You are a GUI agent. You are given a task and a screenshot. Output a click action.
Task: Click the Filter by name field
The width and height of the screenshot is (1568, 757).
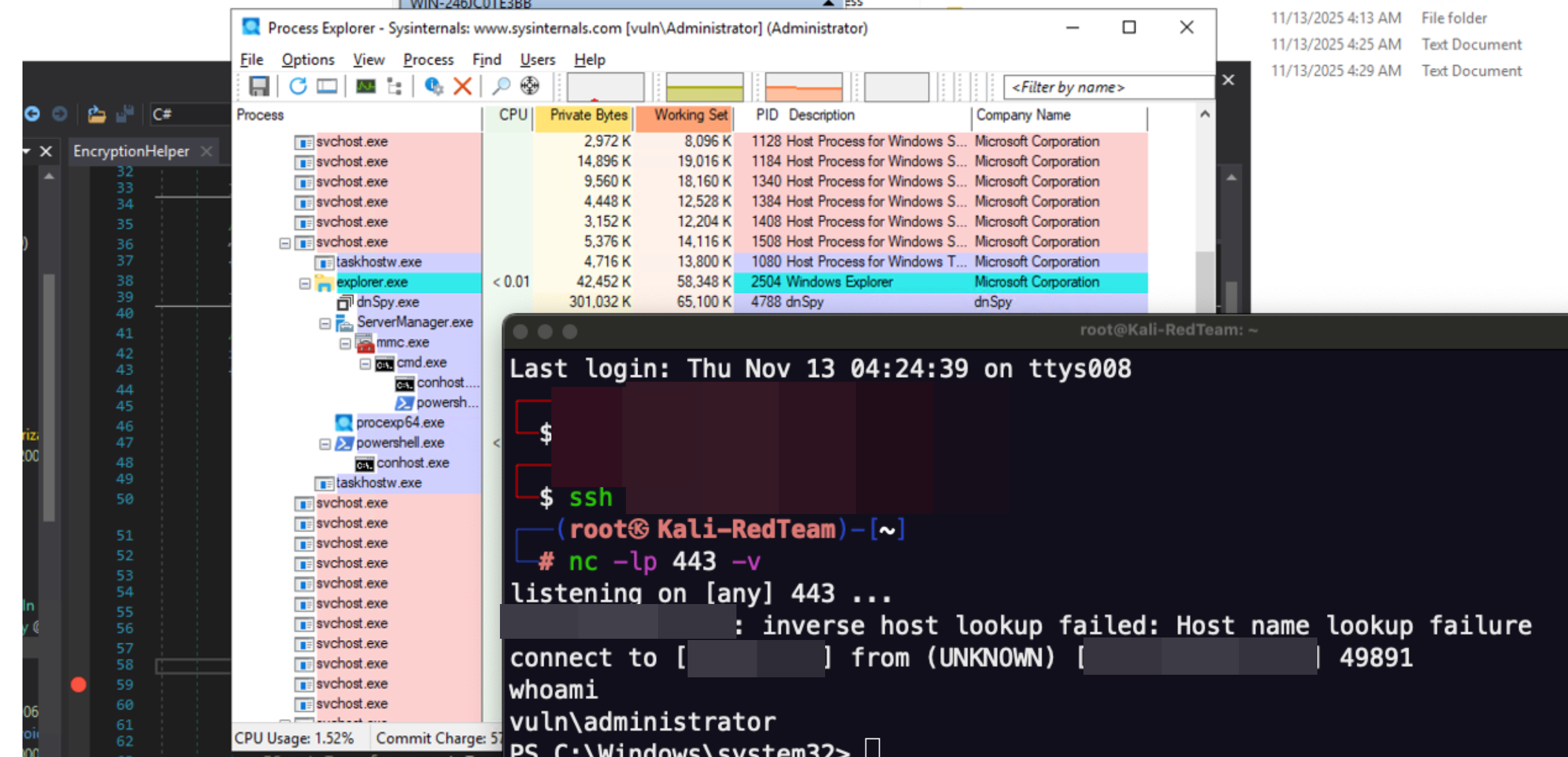coord(1109,87)
